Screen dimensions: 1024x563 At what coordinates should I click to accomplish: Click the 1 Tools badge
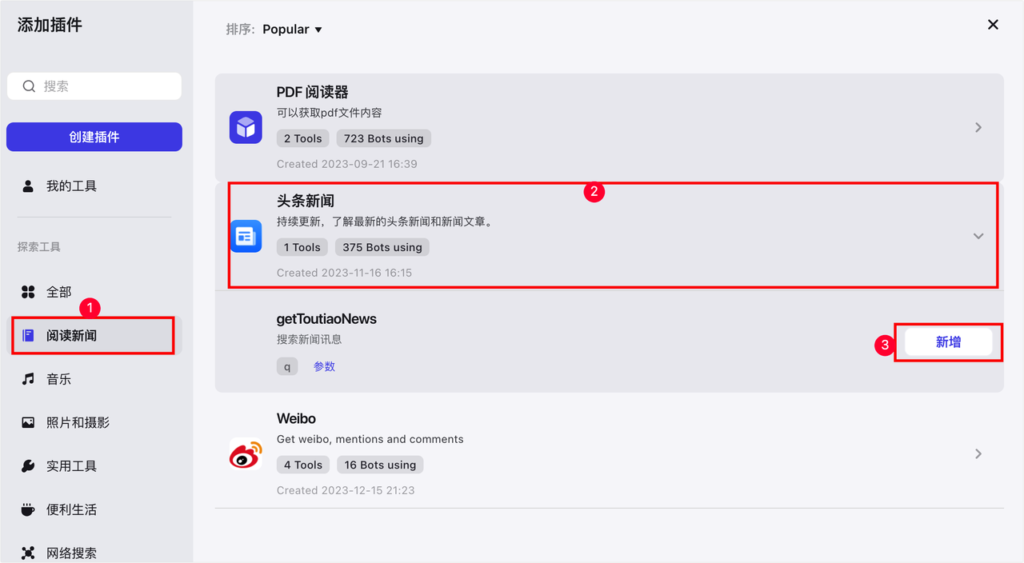click(302, 248)
